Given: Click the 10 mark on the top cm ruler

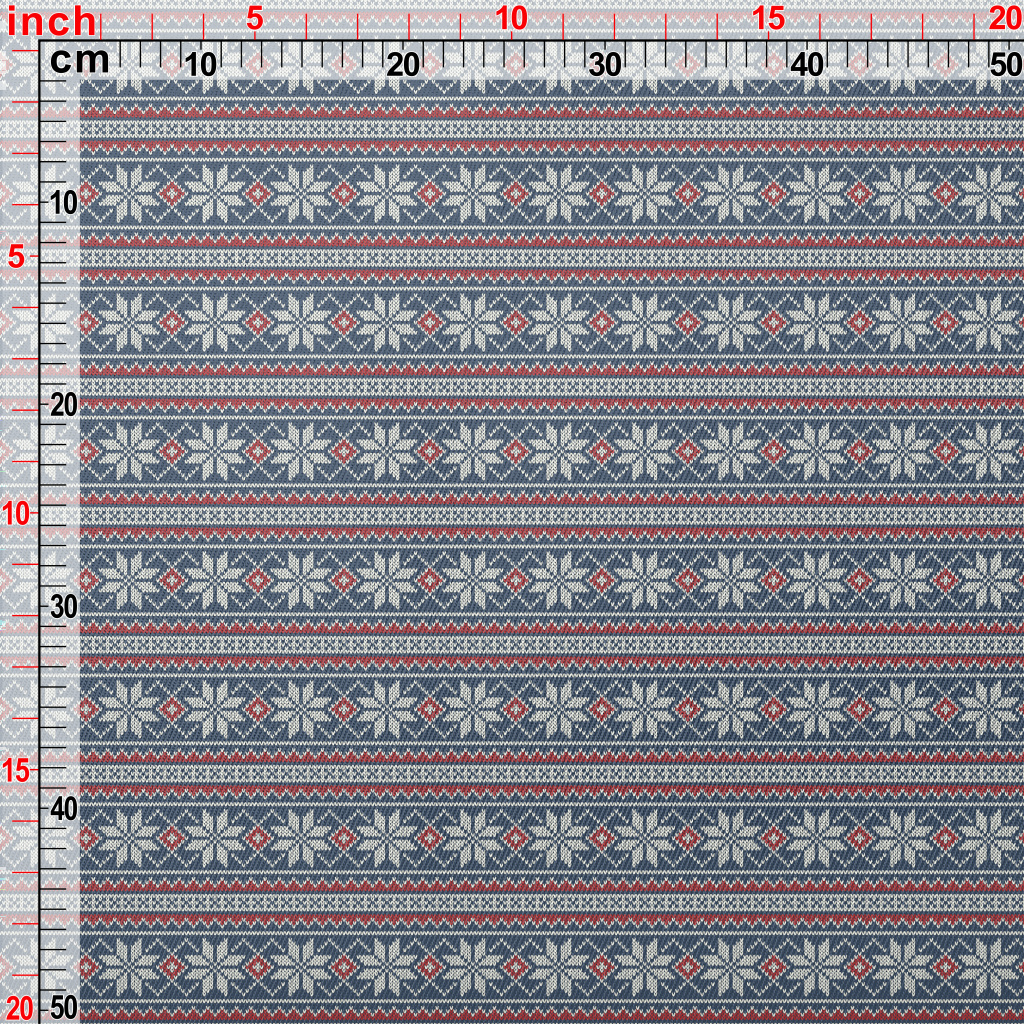Looking at the screenshot, I should [x=201, y=66].
